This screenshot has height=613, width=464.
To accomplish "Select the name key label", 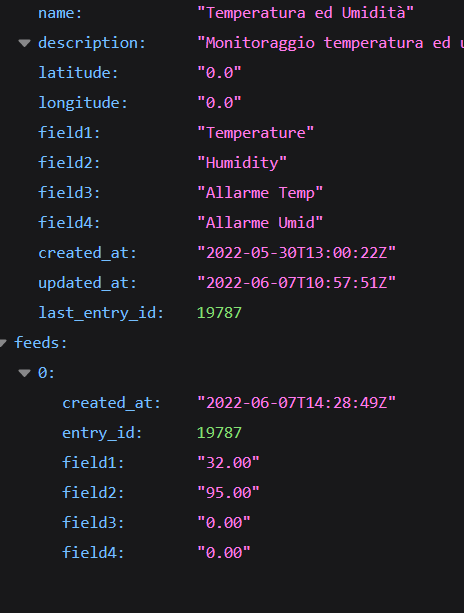I will [60, 13].
